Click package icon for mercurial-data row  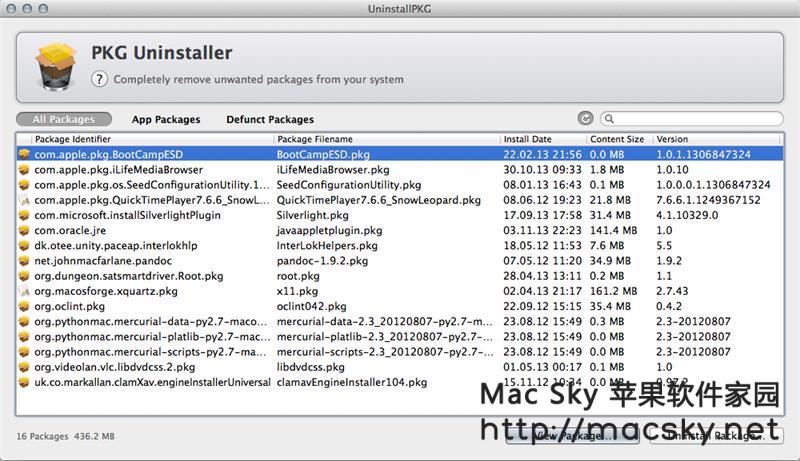(24, 321)
